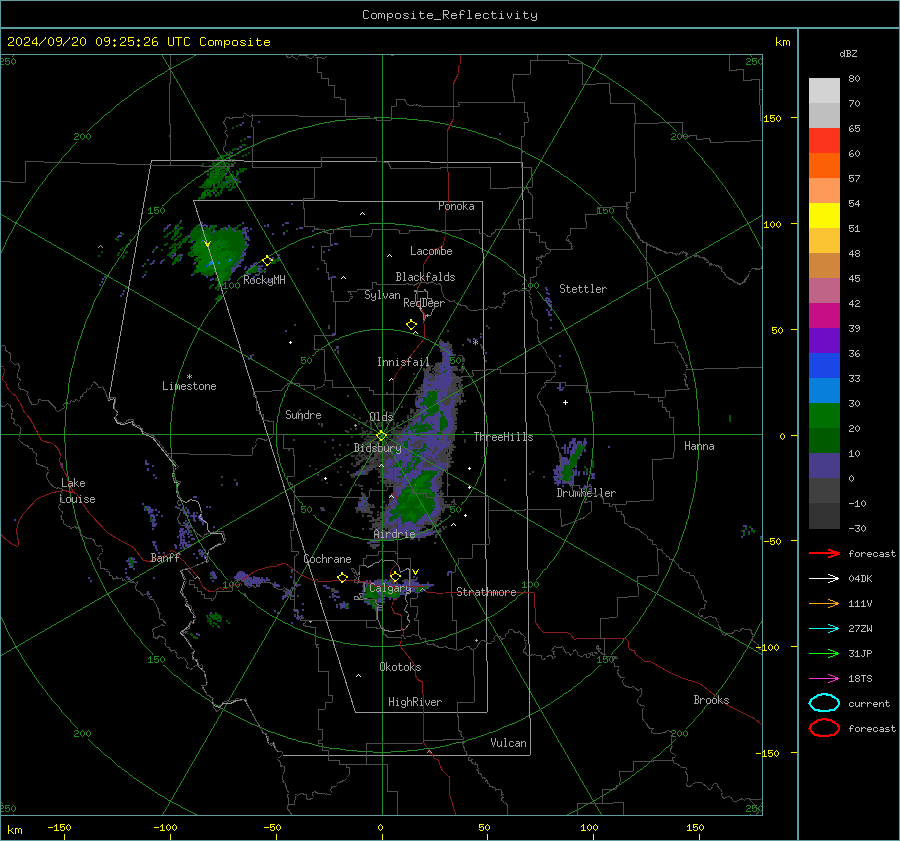Click the RedDeer city label
This screenshot has width=900, height=841.
coord(424,303)
